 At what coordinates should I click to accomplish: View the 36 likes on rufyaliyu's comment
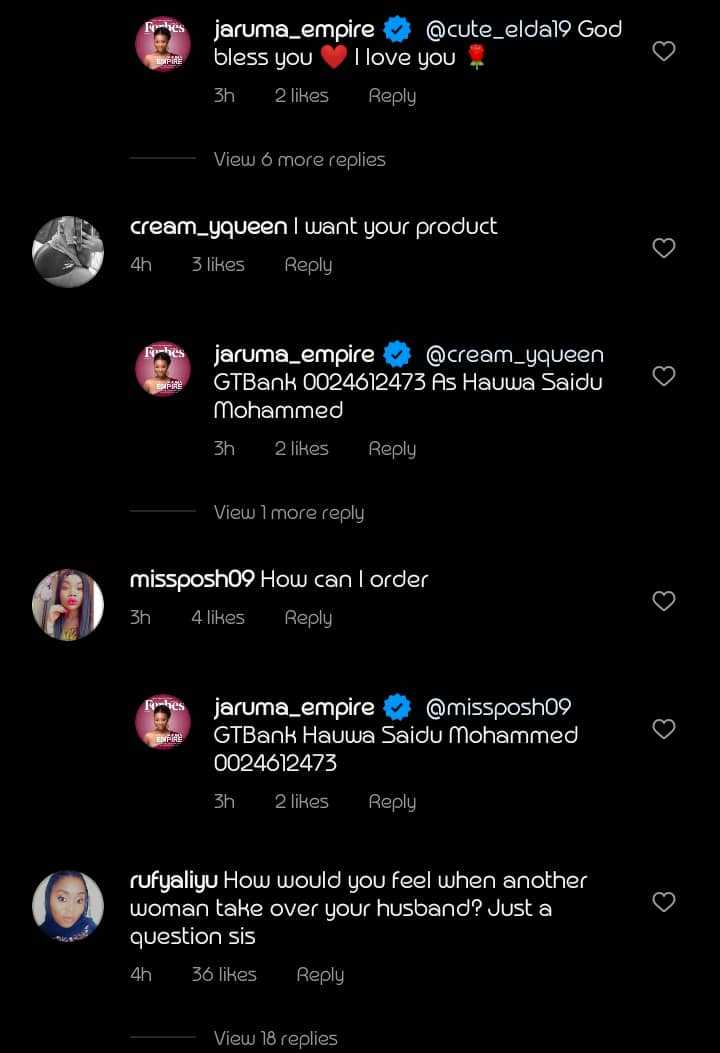pyautogui.click(x=224, y=975)
